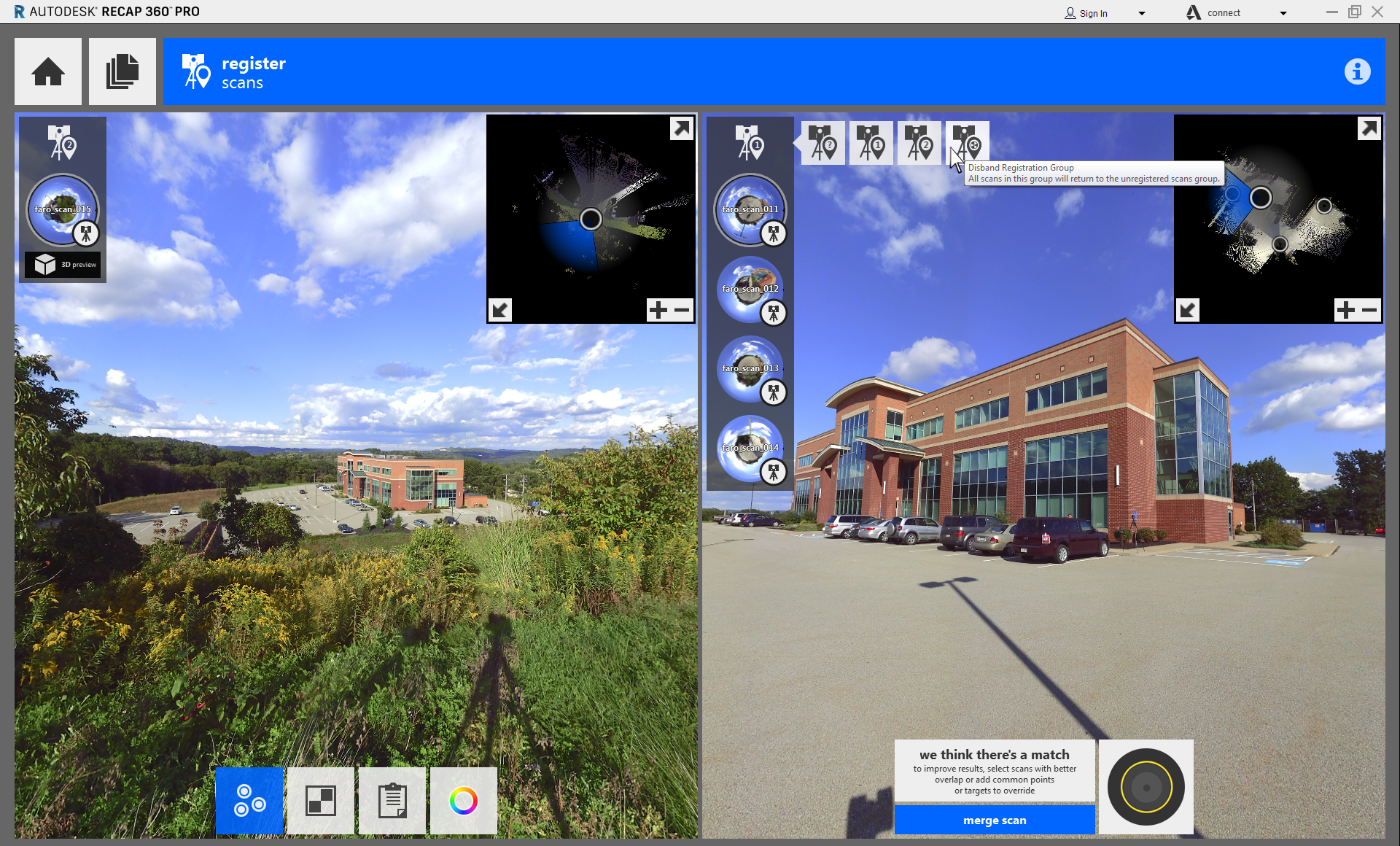Open the color wheel display settings
Screen dimensions: 1400x846
click(464, 801)
